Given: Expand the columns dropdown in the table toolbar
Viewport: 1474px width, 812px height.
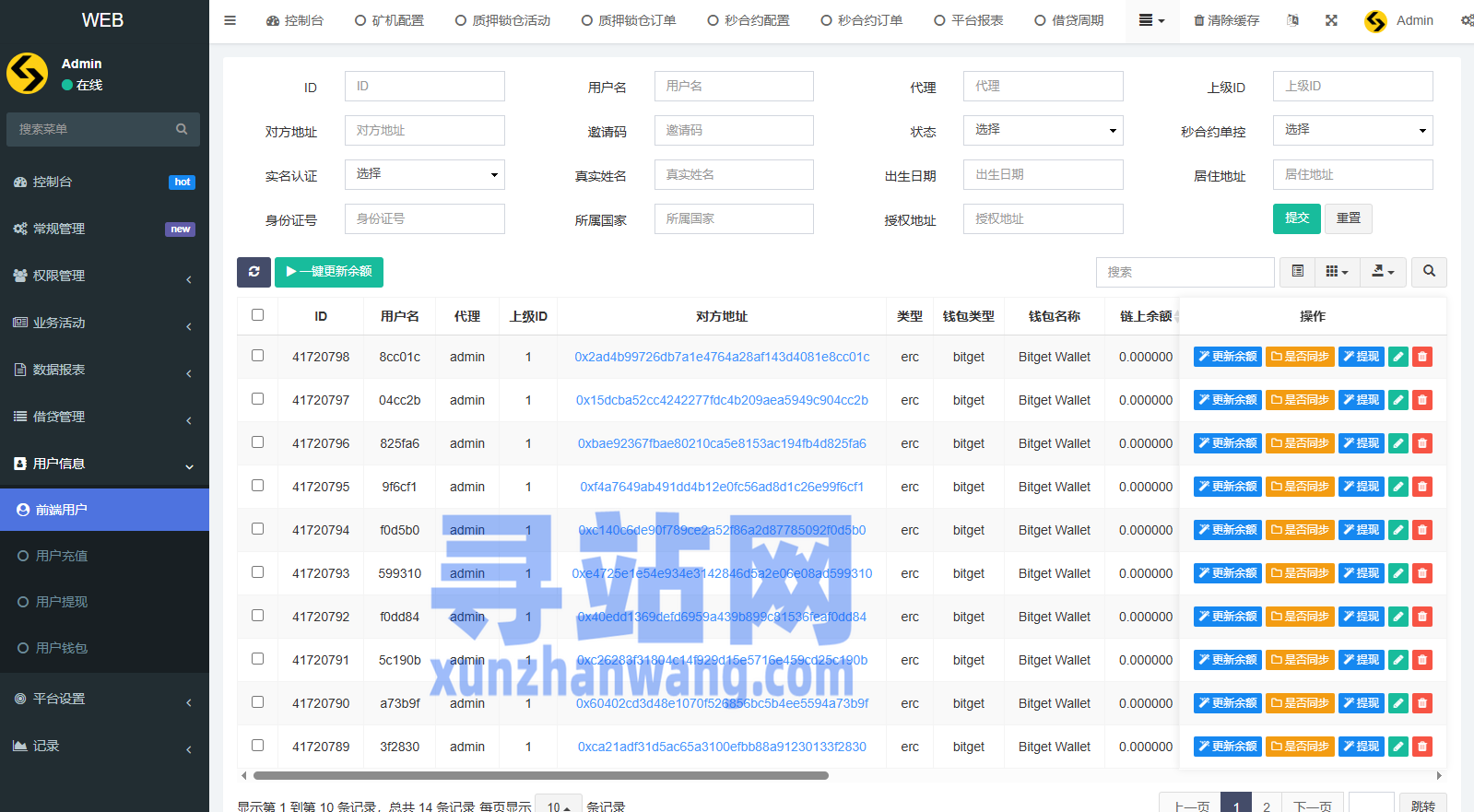Looking at the screenshot, I should [x=1337, y=272].
